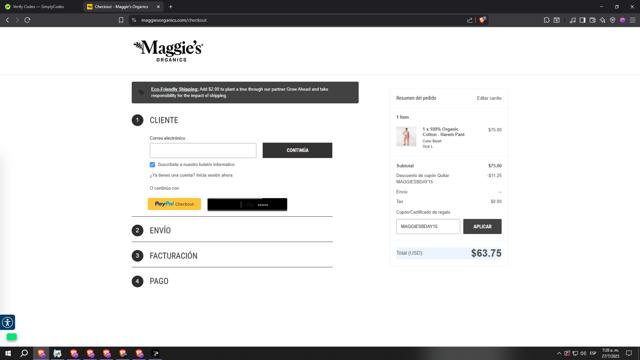
Task: Click the black Pay express button
Action: coord(247,204)
